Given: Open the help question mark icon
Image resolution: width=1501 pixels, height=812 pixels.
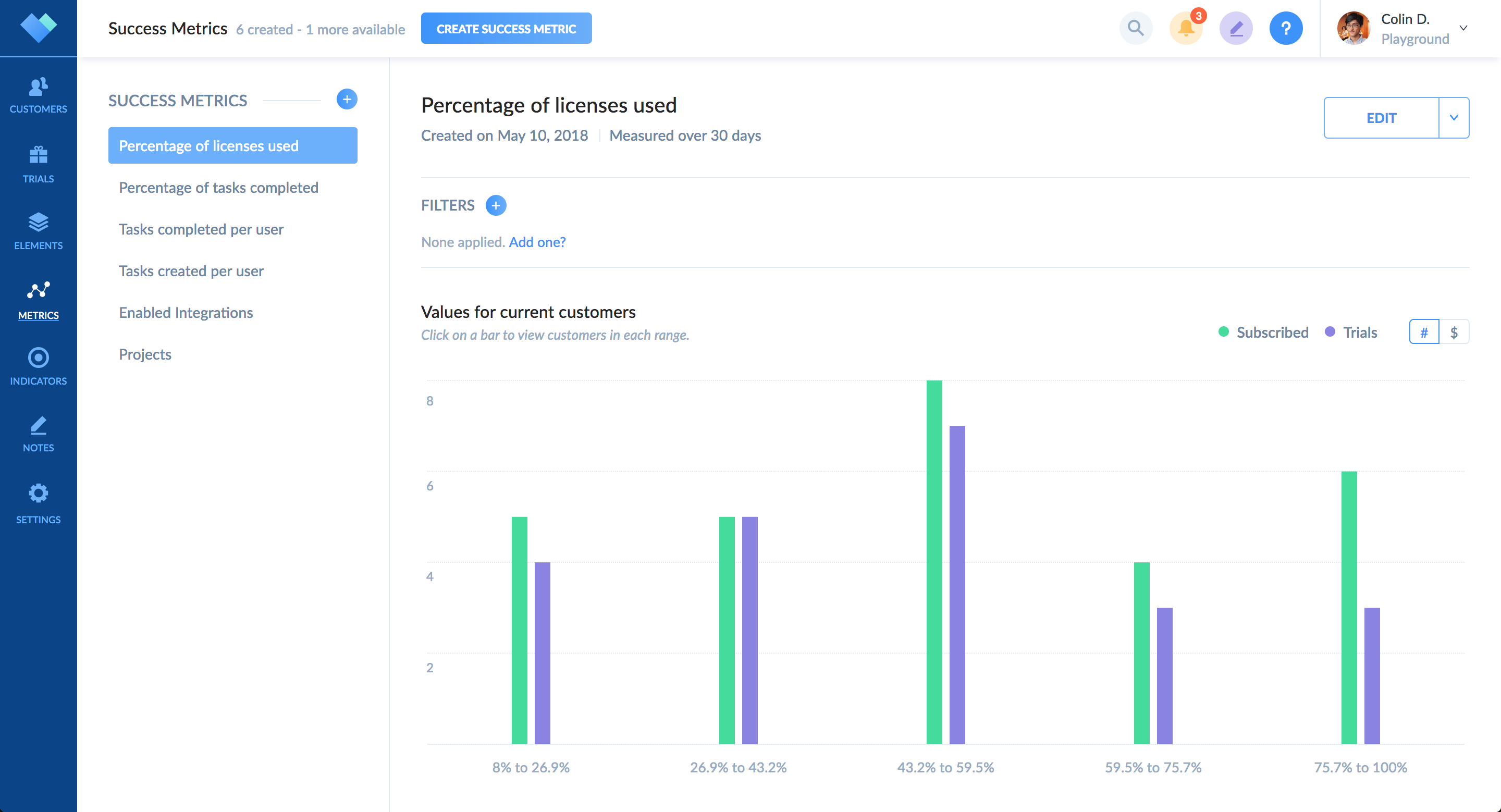Looking at the screenshot, I should click(1285, 28).
